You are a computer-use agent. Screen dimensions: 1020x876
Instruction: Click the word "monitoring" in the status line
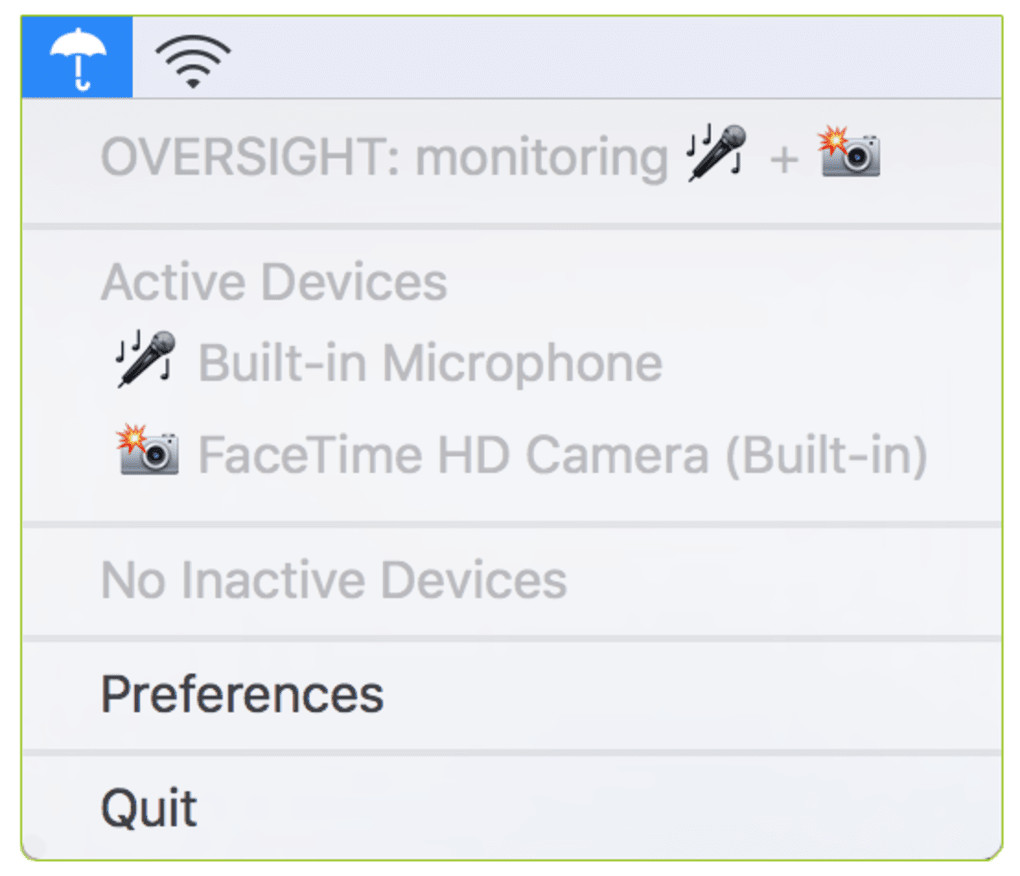click(541, 158)
